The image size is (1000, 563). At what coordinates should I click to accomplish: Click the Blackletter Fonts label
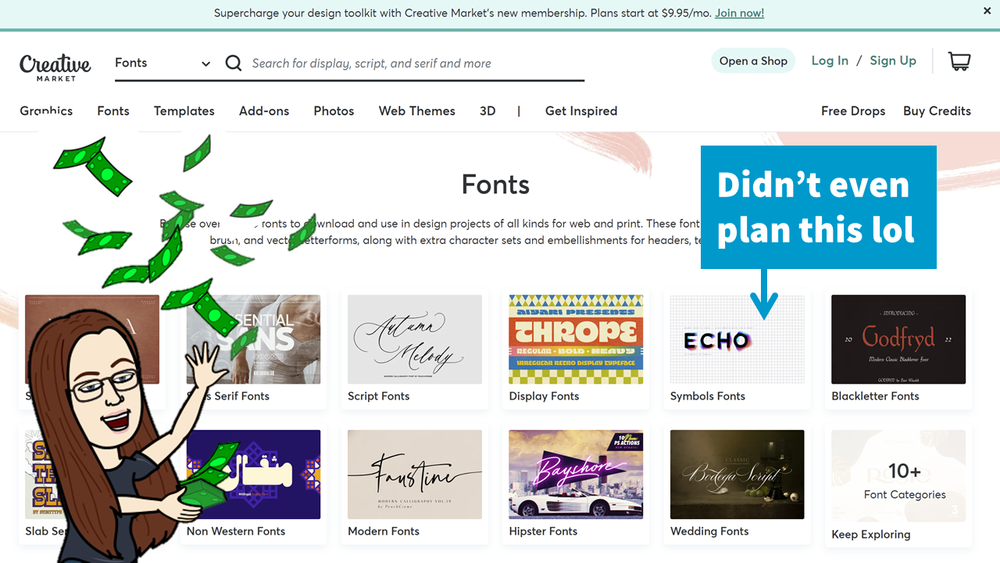coord(875,396)
